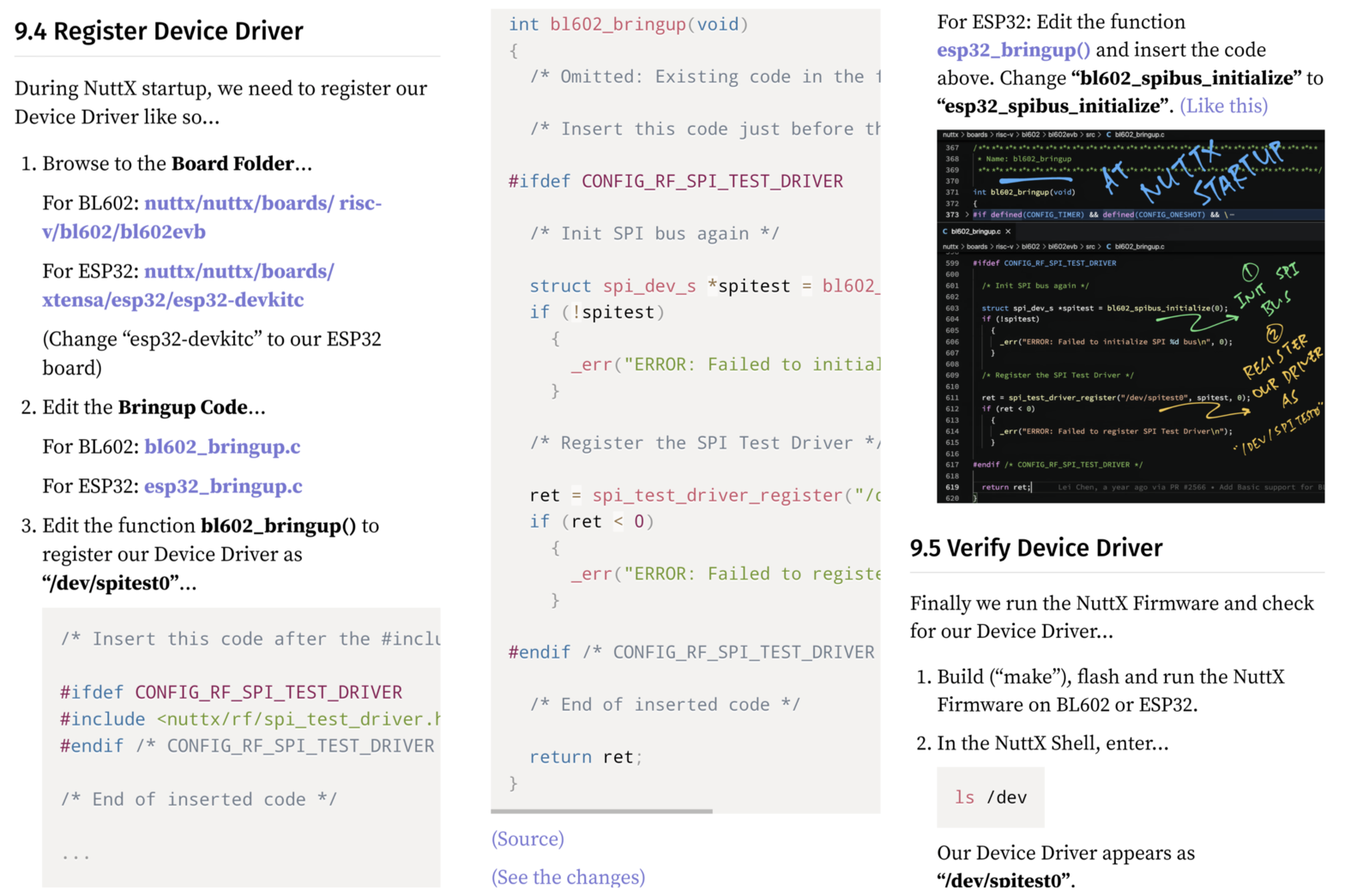Click line number 619 in editor gutter
The width and height of the screenshot is (1345, 896).
[x=952, y=487]
